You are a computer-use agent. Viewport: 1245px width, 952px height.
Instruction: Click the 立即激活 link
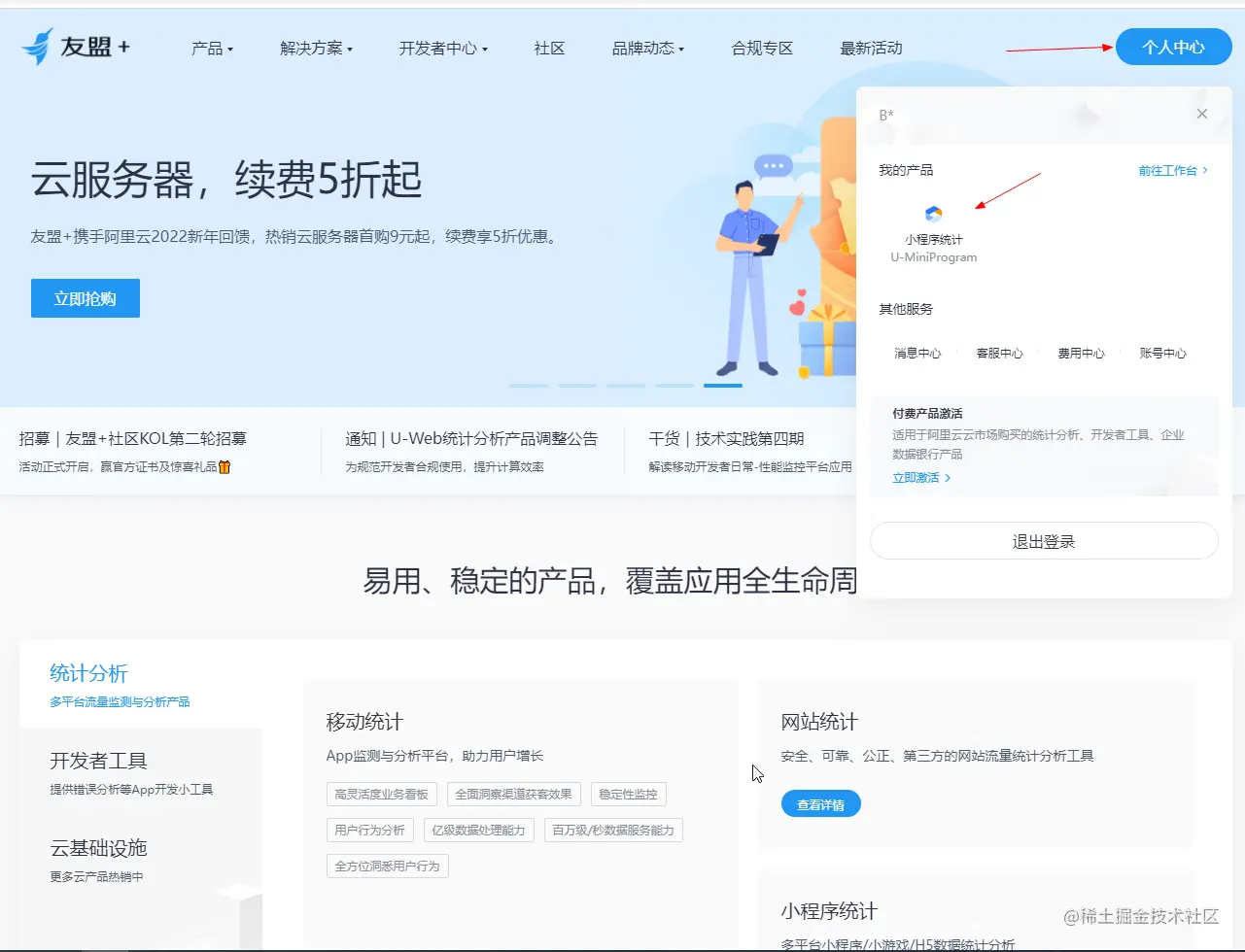point(921,478)
